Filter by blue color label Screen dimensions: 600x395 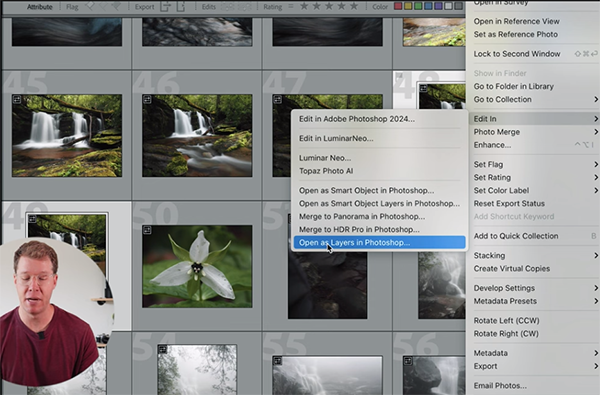click(x=429, y=7)
